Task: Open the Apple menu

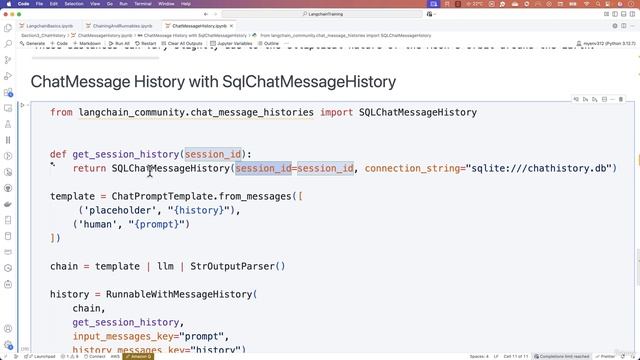Action: (x=9, y=4)
